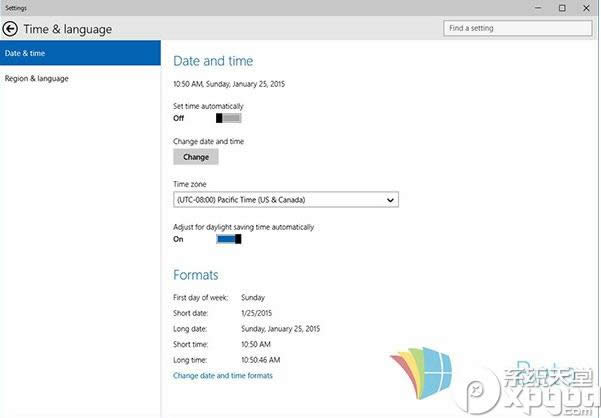Maximize the Settings window
601x418 pixels.
[x=561, y=8]
